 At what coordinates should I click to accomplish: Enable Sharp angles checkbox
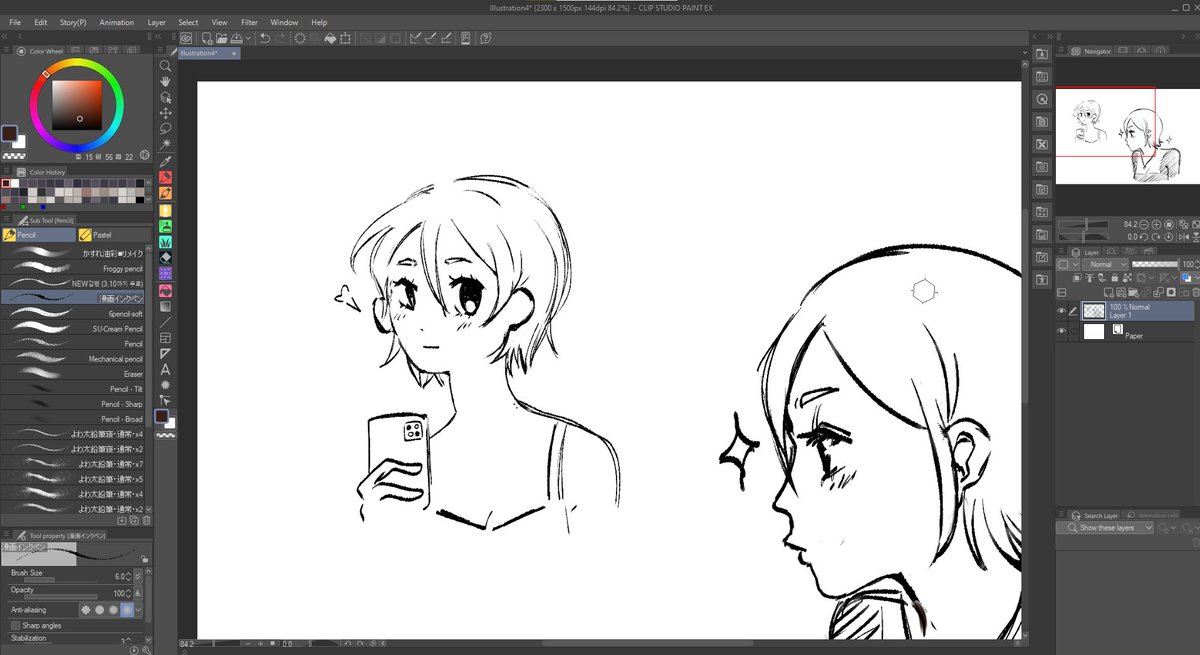[x=15, y=625]
